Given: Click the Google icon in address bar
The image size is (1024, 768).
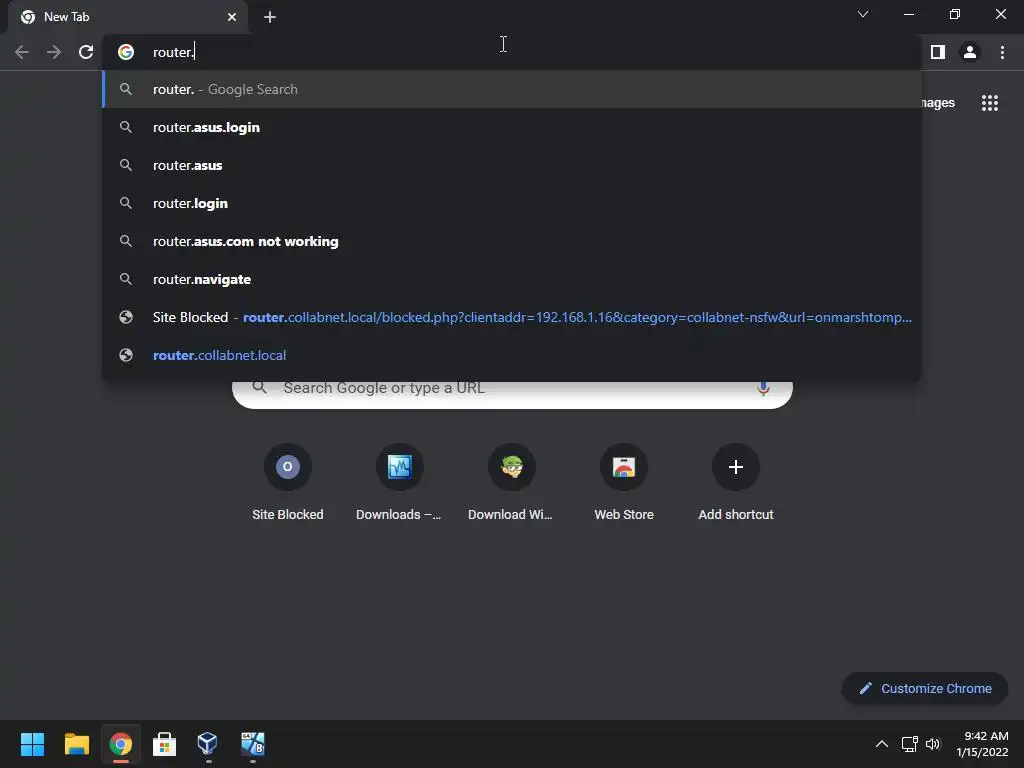Looking at the screenshot, I should pos(126,52).
